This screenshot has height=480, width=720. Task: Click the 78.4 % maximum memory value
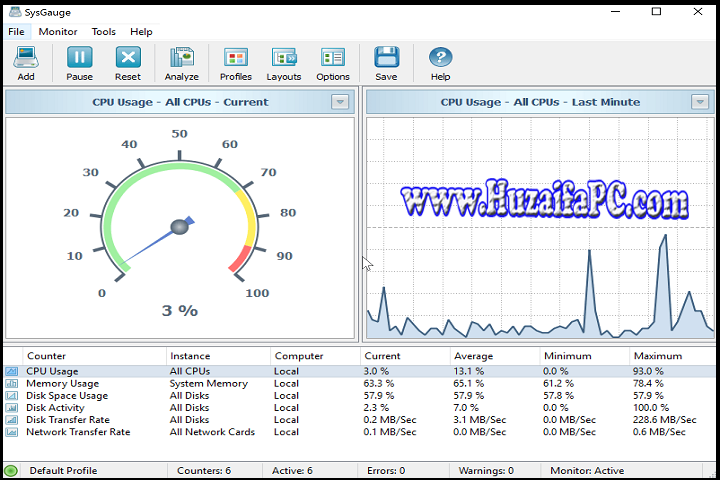[648, 384]
